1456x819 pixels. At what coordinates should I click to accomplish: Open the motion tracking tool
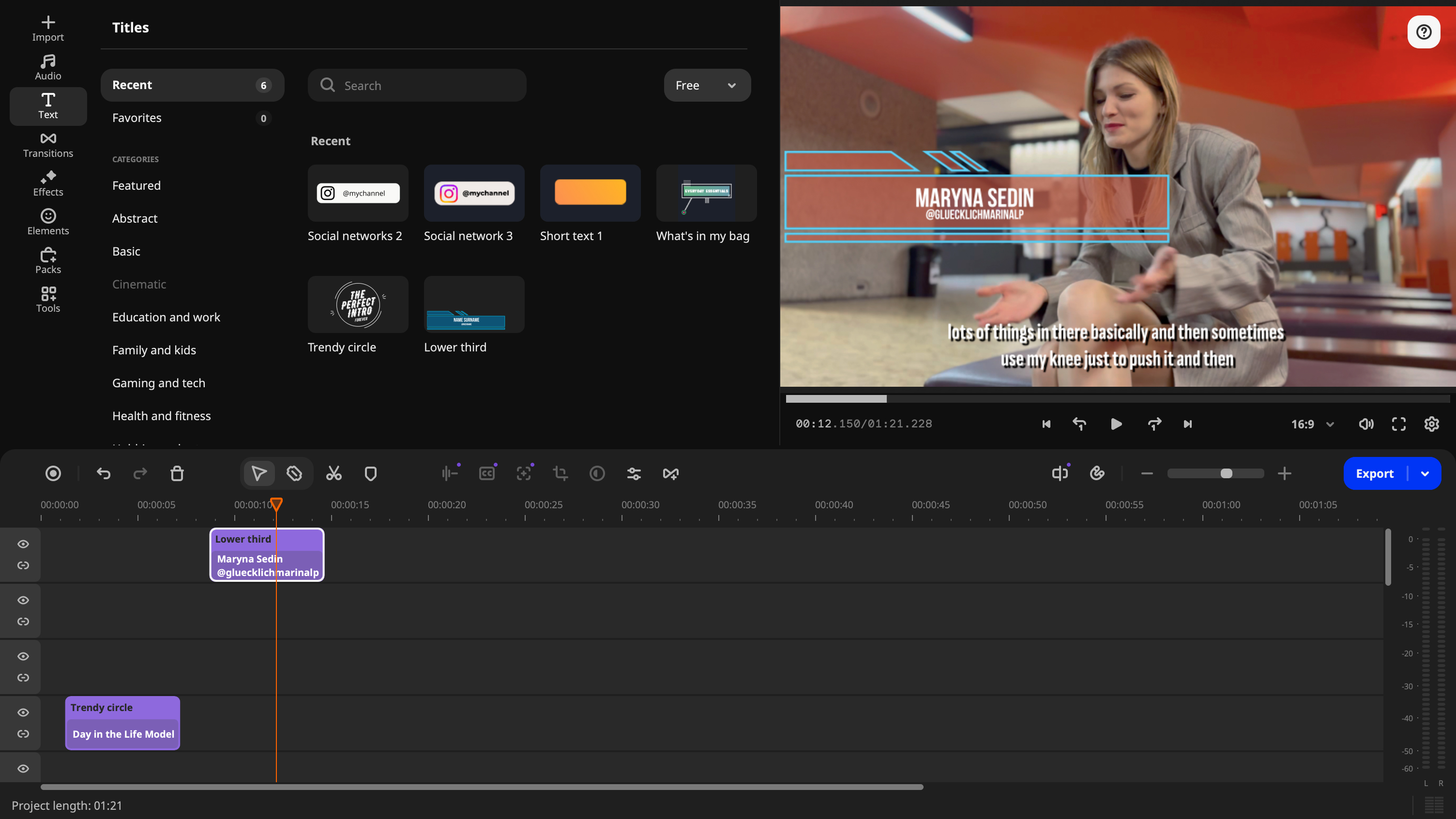pyautogui.click(x=524, y=473)
